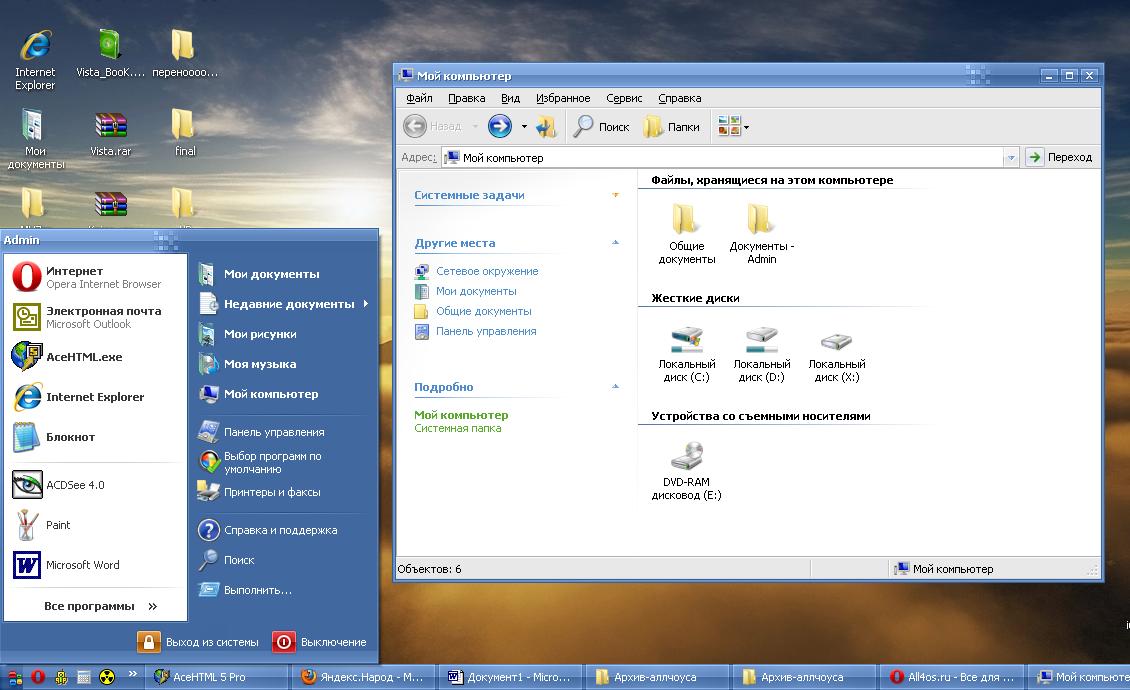Viewport: 1130px width, 690px height.
Task: Select Локальный диск (C:) drive
Action: pos(687,355)
